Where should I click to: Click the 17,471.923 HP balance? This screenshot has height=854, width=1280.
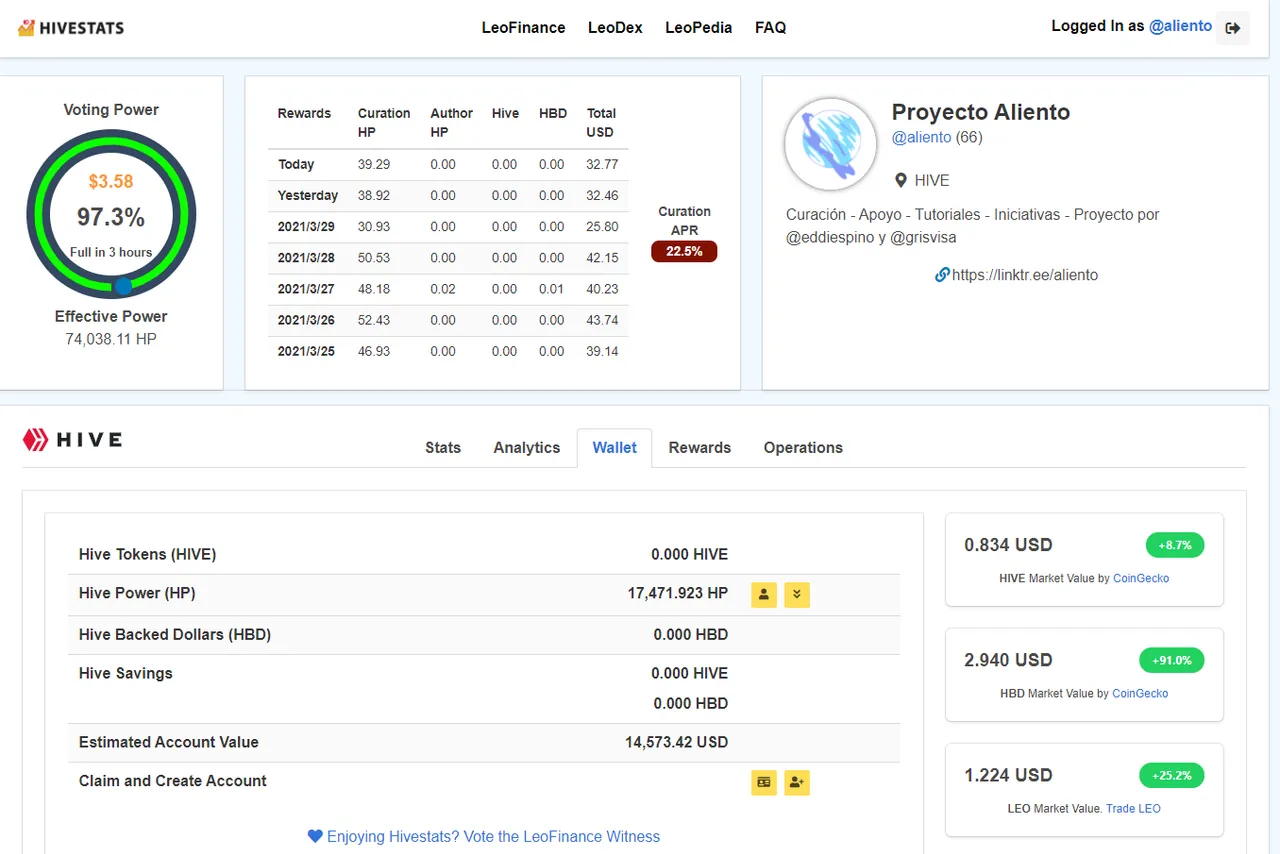(x=678, y=593)
